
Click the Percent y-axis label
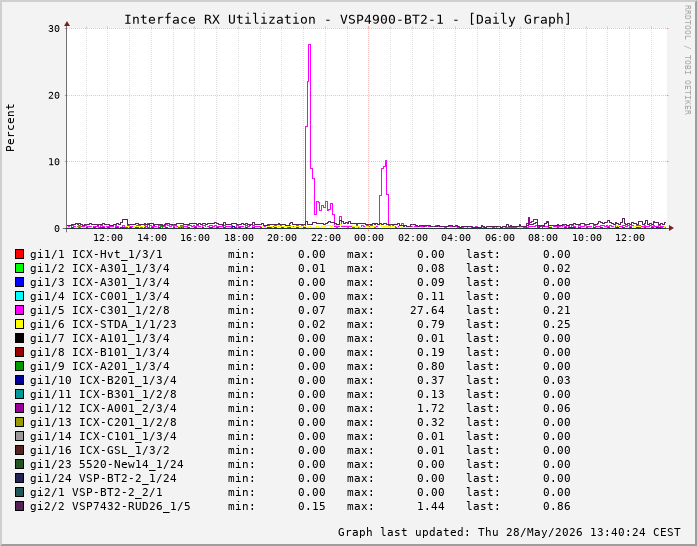[10, 128]
